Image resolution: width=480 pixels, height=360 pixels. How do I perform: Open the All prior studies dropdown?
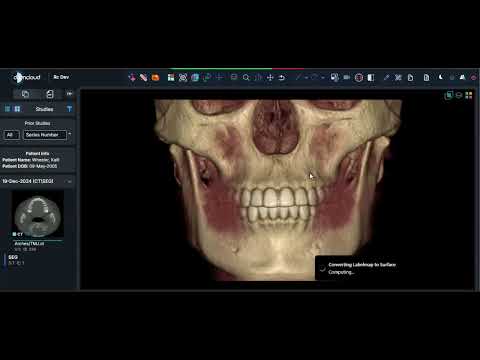pyautogui.click(x=11, y=135)
